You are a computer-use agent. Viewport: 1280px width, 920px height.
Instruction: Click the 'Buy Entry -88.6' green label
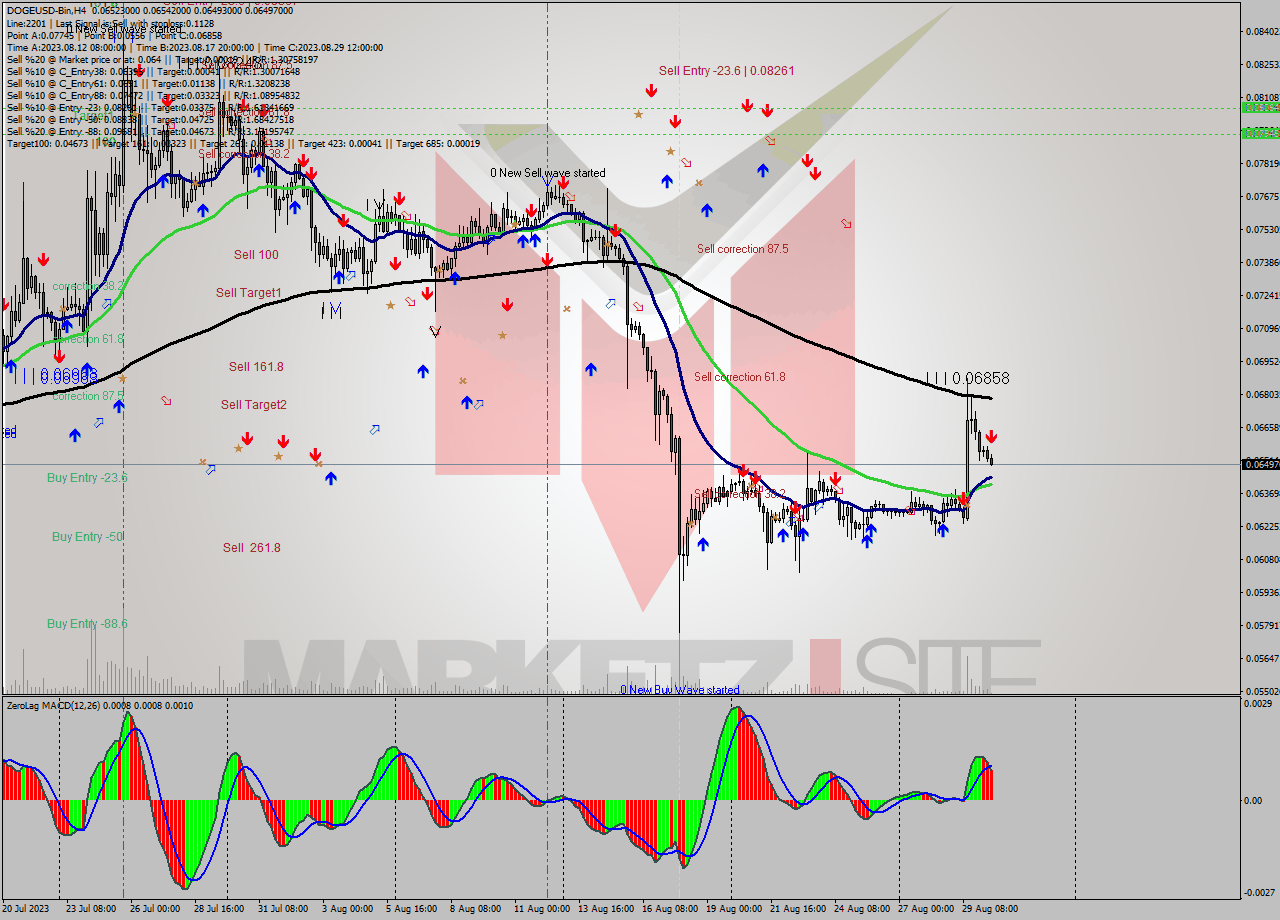pos(87,624)
